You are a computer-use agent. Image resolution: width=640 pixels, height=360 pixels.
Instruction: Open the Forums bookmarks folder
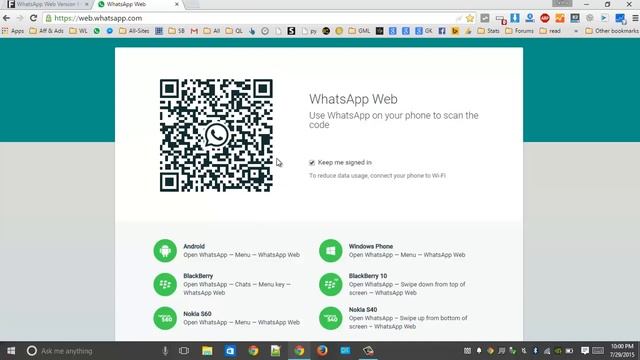pos(520,31)
